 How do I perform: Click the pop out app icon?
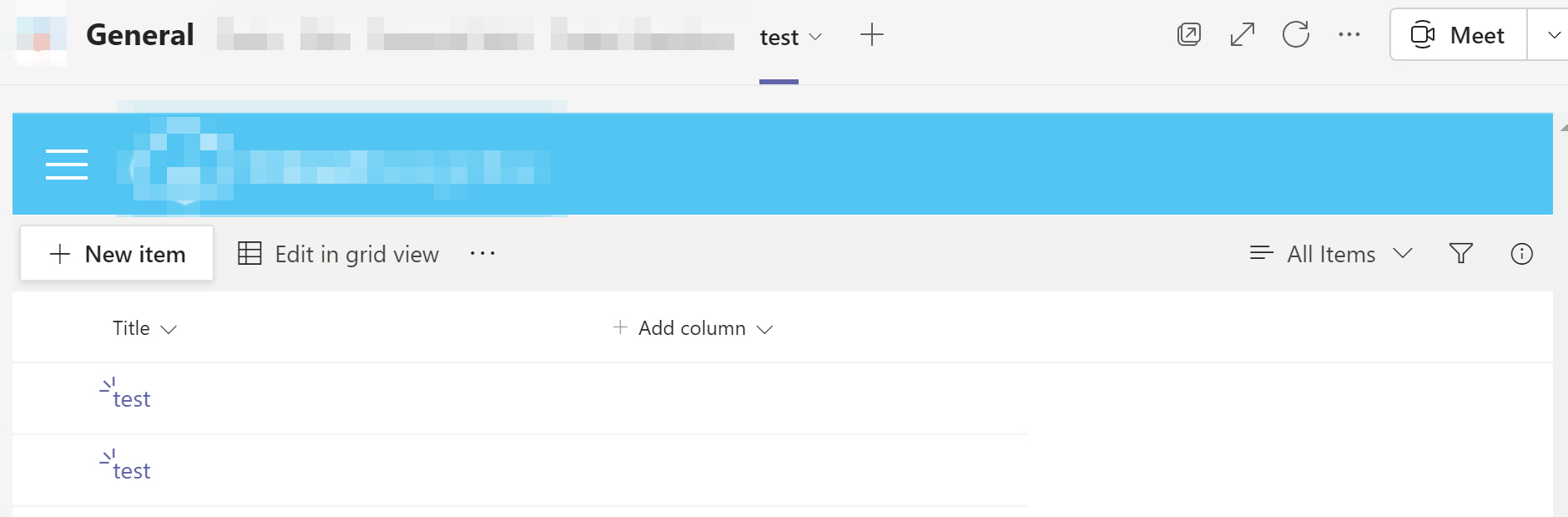1187,34
